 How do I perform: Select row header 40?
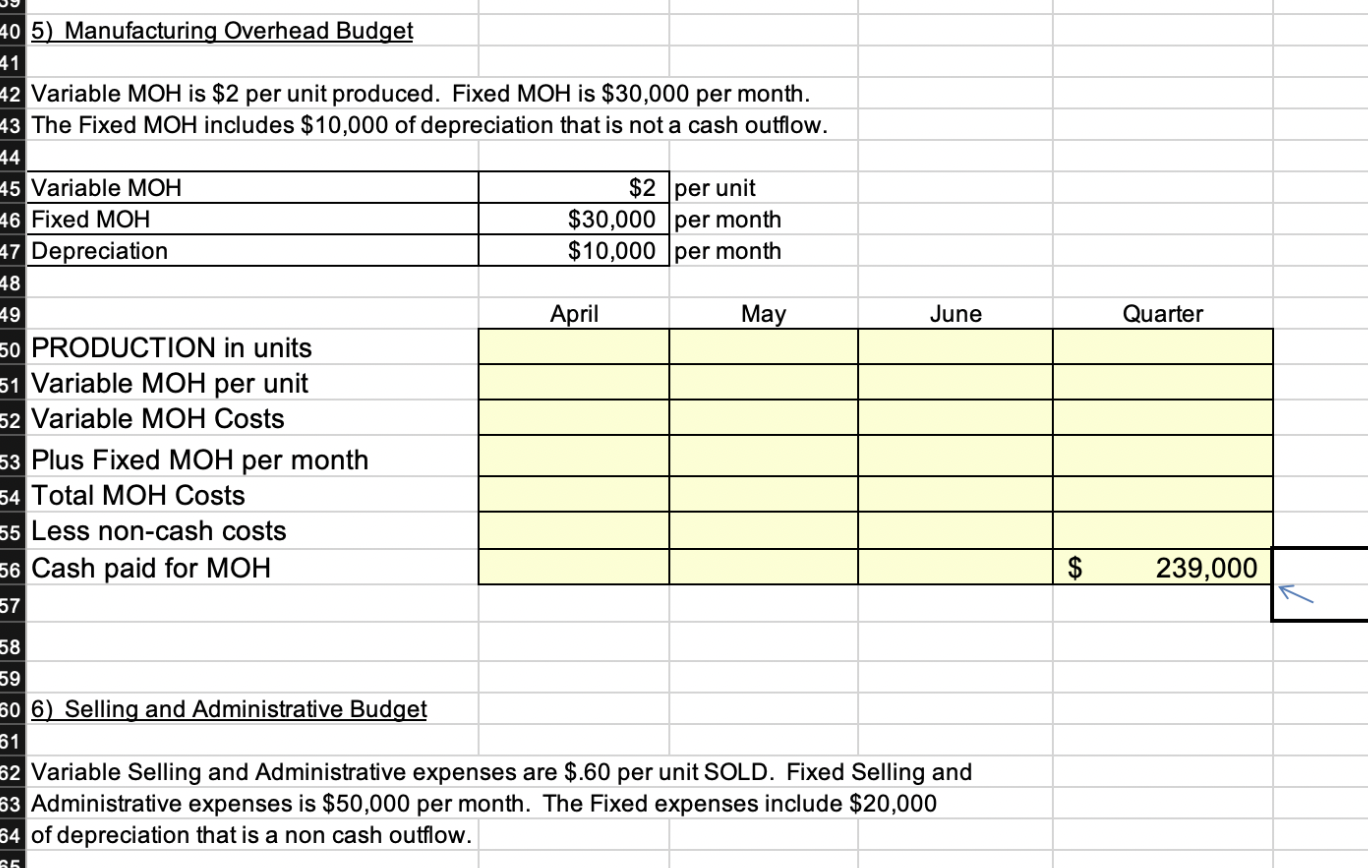pyautogui.click(x=12, y=31)
